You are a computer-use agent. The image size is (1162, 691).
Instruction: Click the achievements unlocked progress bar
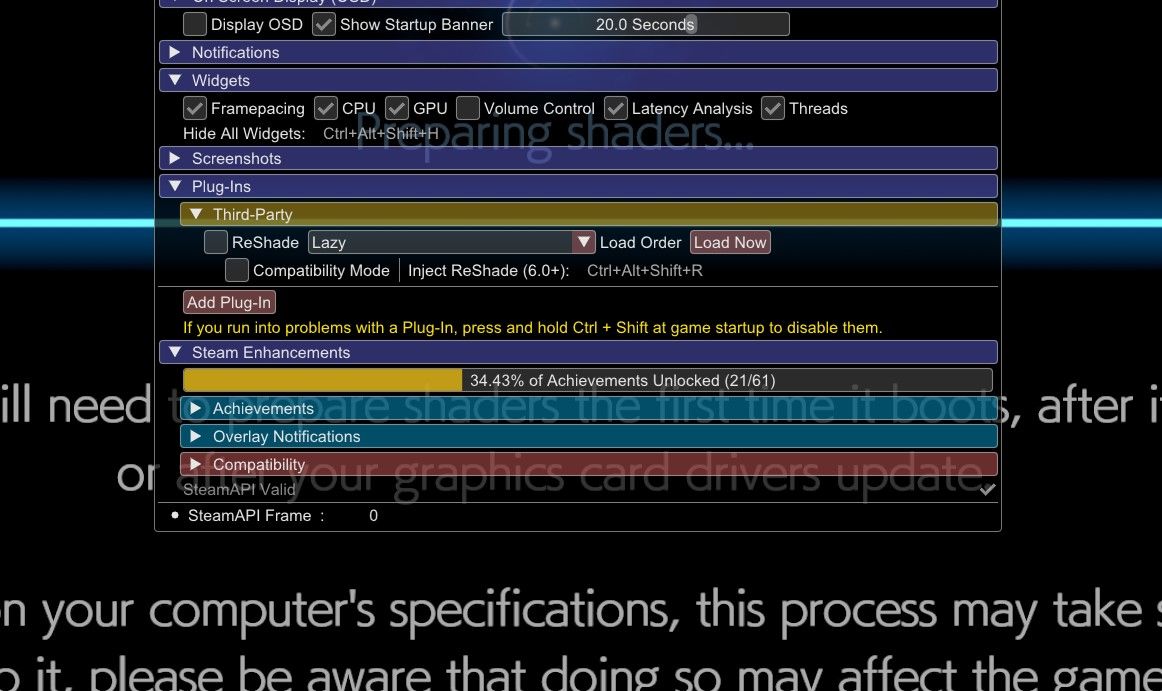click(588, 380)
